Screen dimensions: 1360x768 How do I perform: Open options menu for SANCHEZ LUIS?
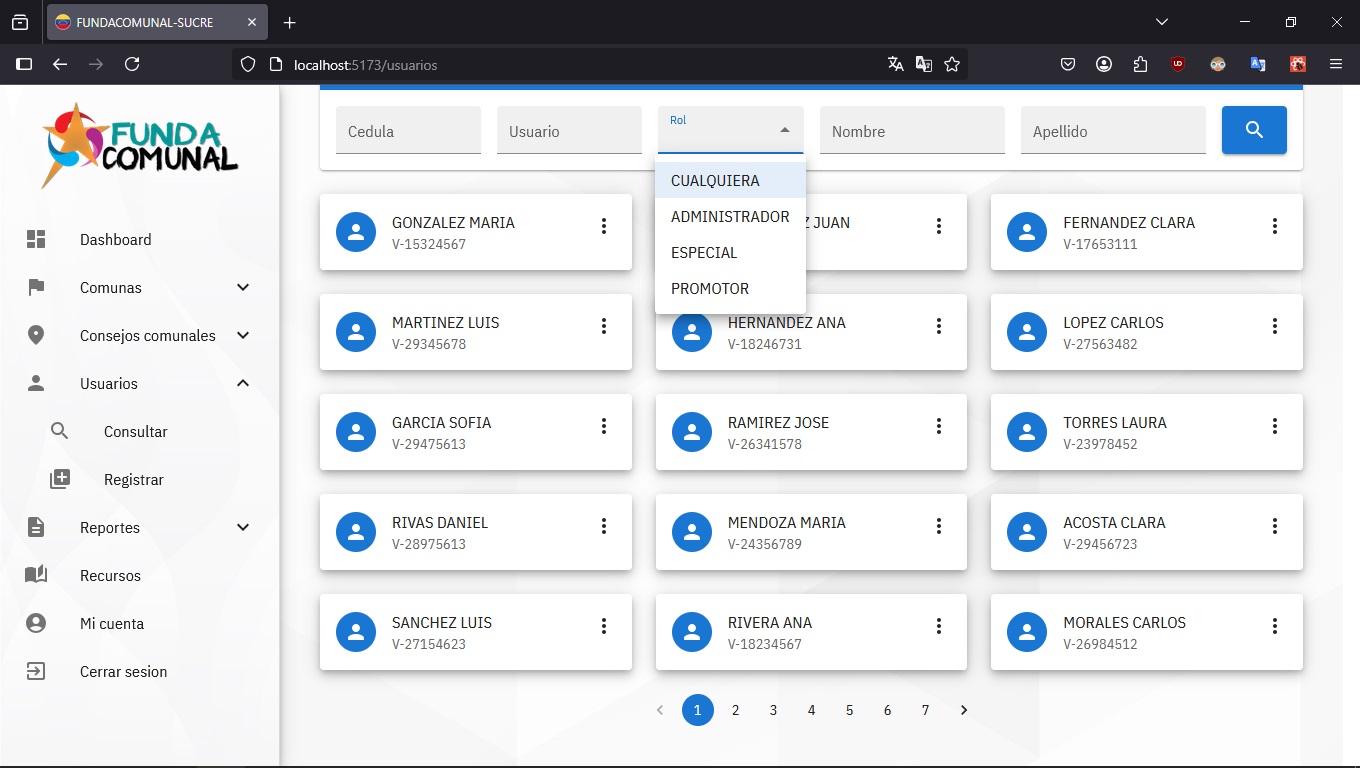coord(604,626)
